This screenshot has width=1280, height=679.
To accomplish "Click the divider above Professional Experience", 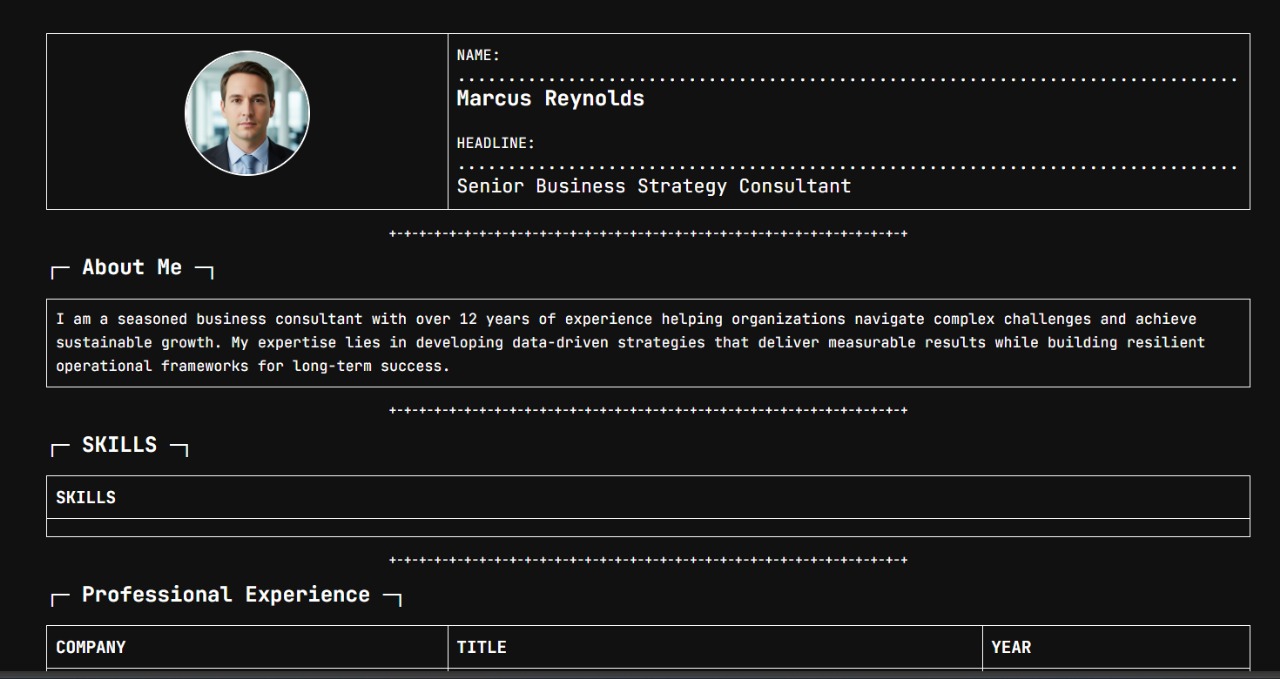I will tap(648, 560).
